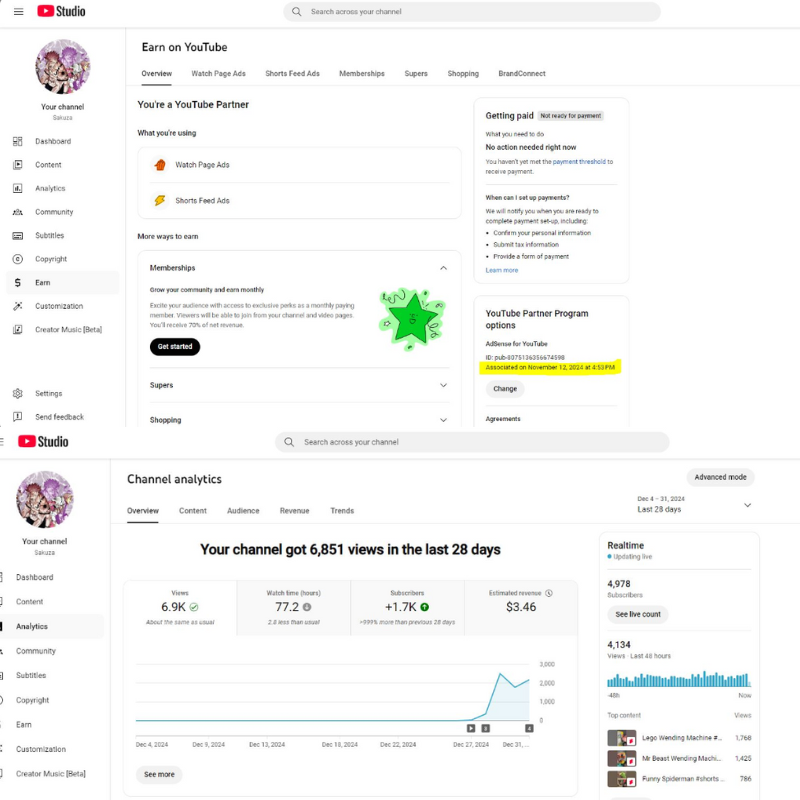
Task: Open Settings gear in top window sidebar
Action: click(17, 393)
